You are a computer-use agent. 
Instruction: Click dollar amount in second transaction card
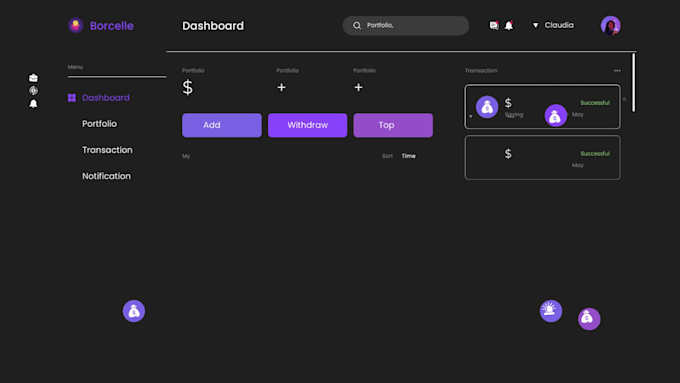pos(508,154)
